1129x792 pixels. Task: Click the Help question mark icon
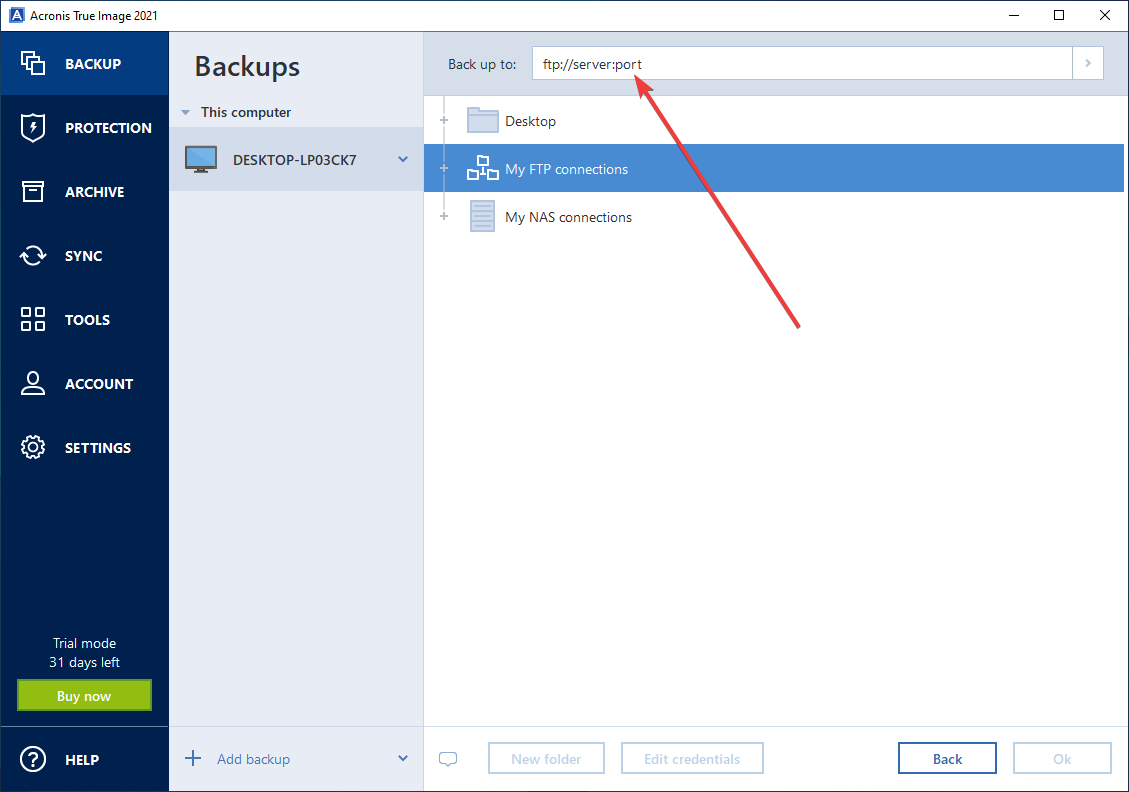(33, 759)
